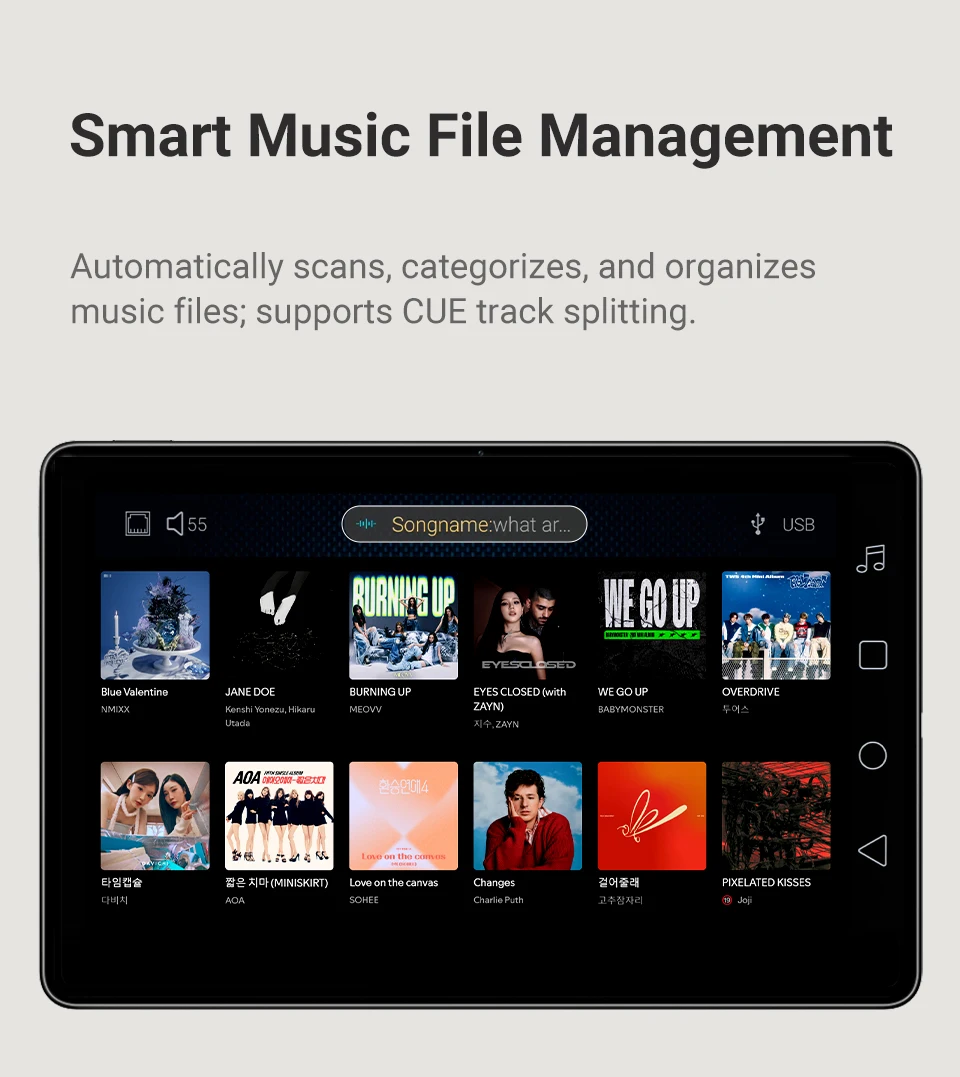Select the "PIXELATED KISSES" song title

coord(766,883)
